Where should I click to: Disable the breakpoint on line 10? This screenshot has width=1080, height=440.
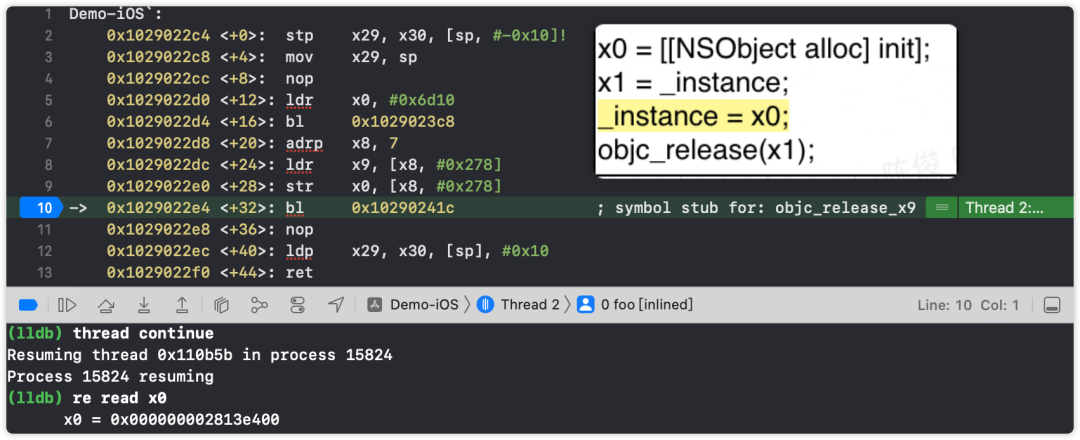tap(41, 208)
